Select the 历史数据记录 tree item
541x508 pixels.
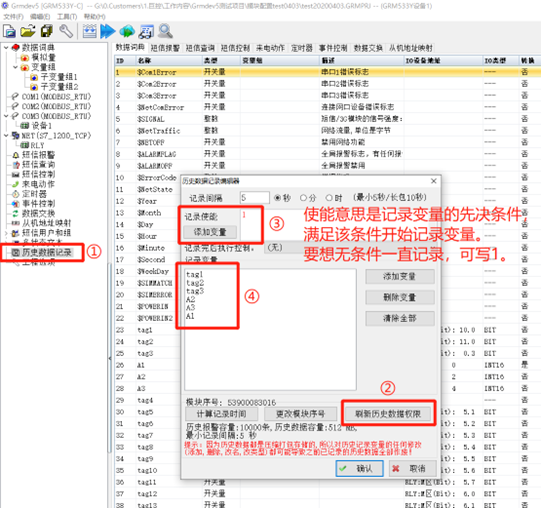coord(47,252)
